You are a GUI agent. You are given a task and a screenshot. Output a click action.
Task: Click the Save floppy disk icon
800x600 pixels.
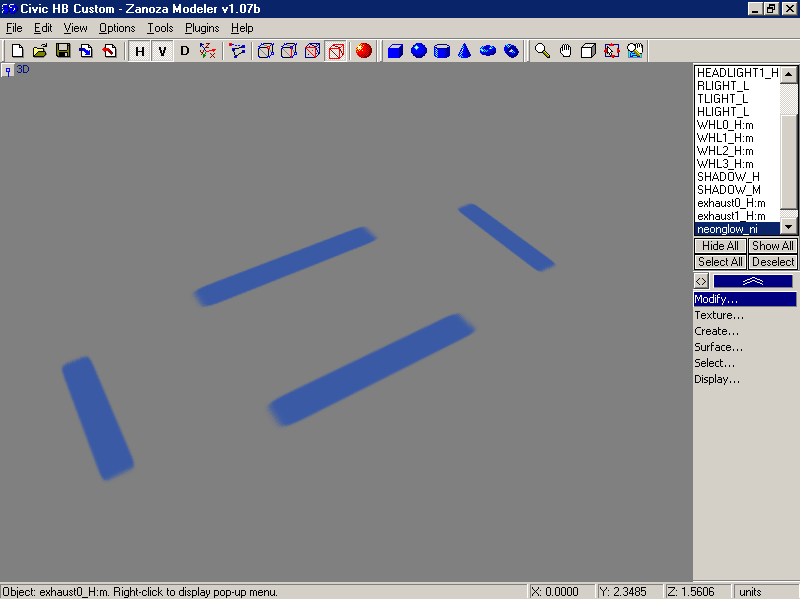click(62, 51)
